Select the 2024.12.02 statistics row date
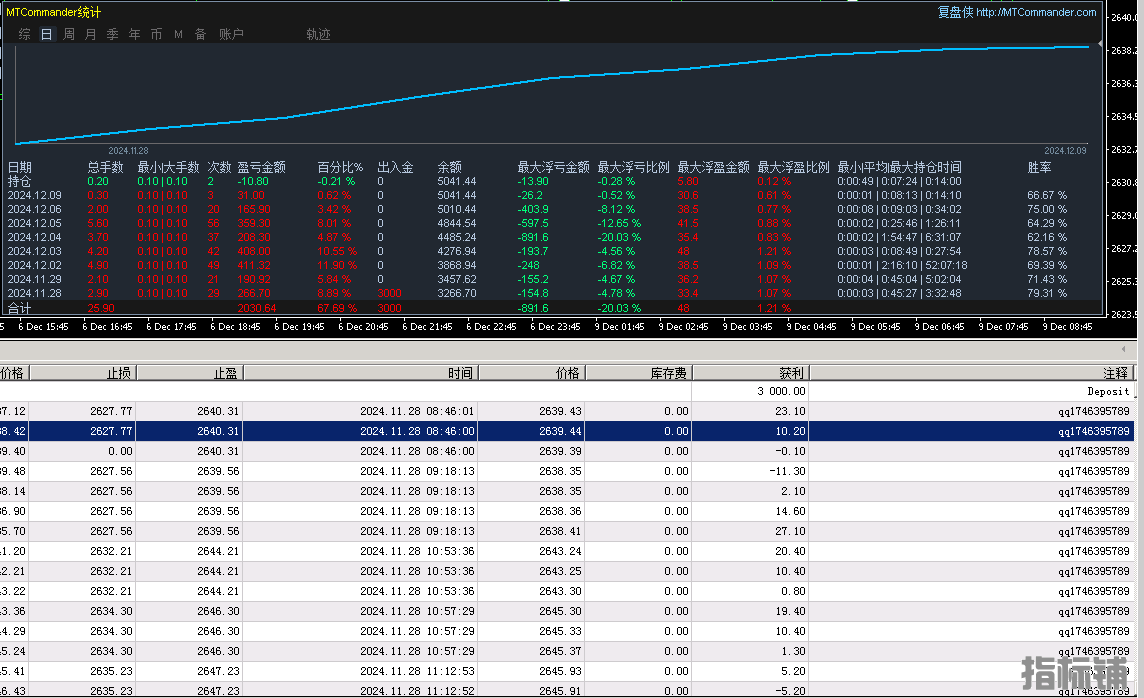Image resolution: width=1144 pixels, height=698 pixels. 34,265
